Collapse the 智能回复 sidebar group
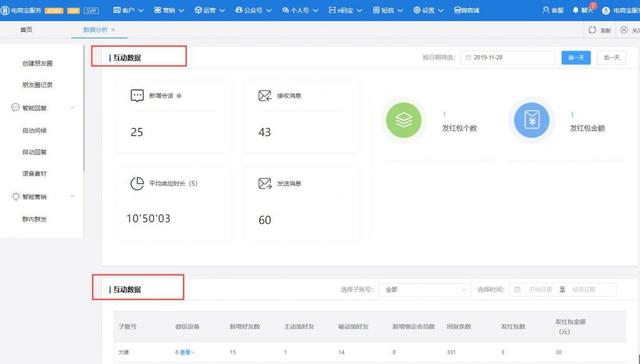This screenshot has height=364, width=640. click(72, 108)
